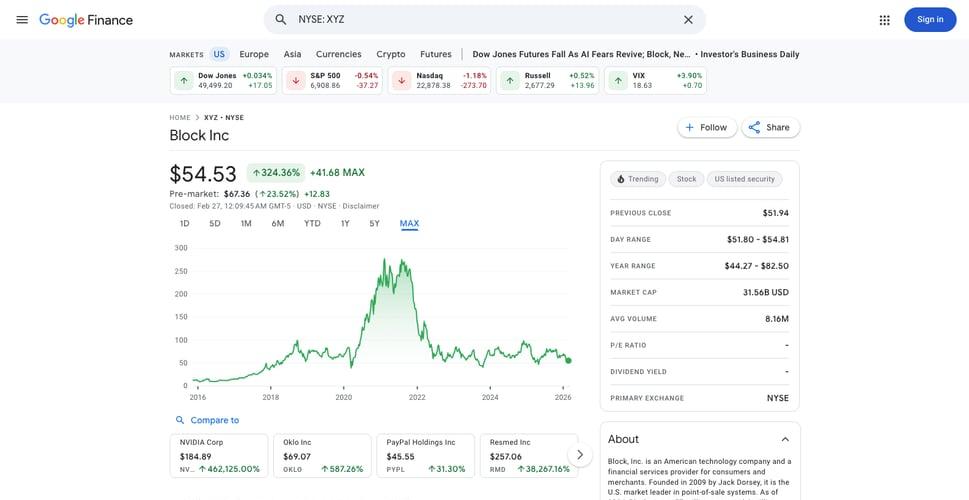
Task: Click the 324.36% gain badge
Action: pyautogui.click(x=276, y=173)
